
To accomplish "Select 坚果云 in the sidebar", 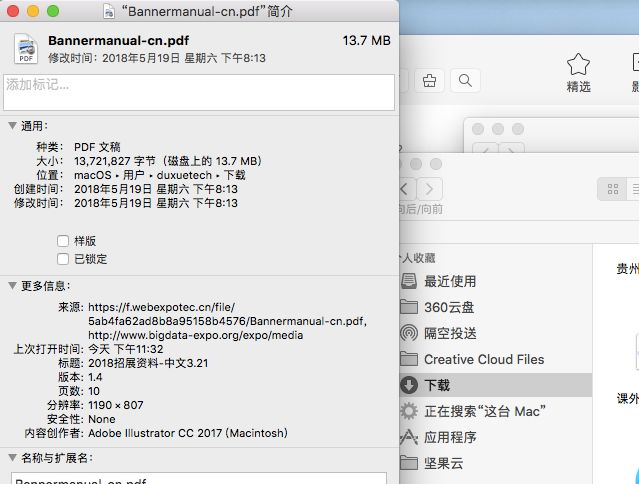I will tap(443, 464).
